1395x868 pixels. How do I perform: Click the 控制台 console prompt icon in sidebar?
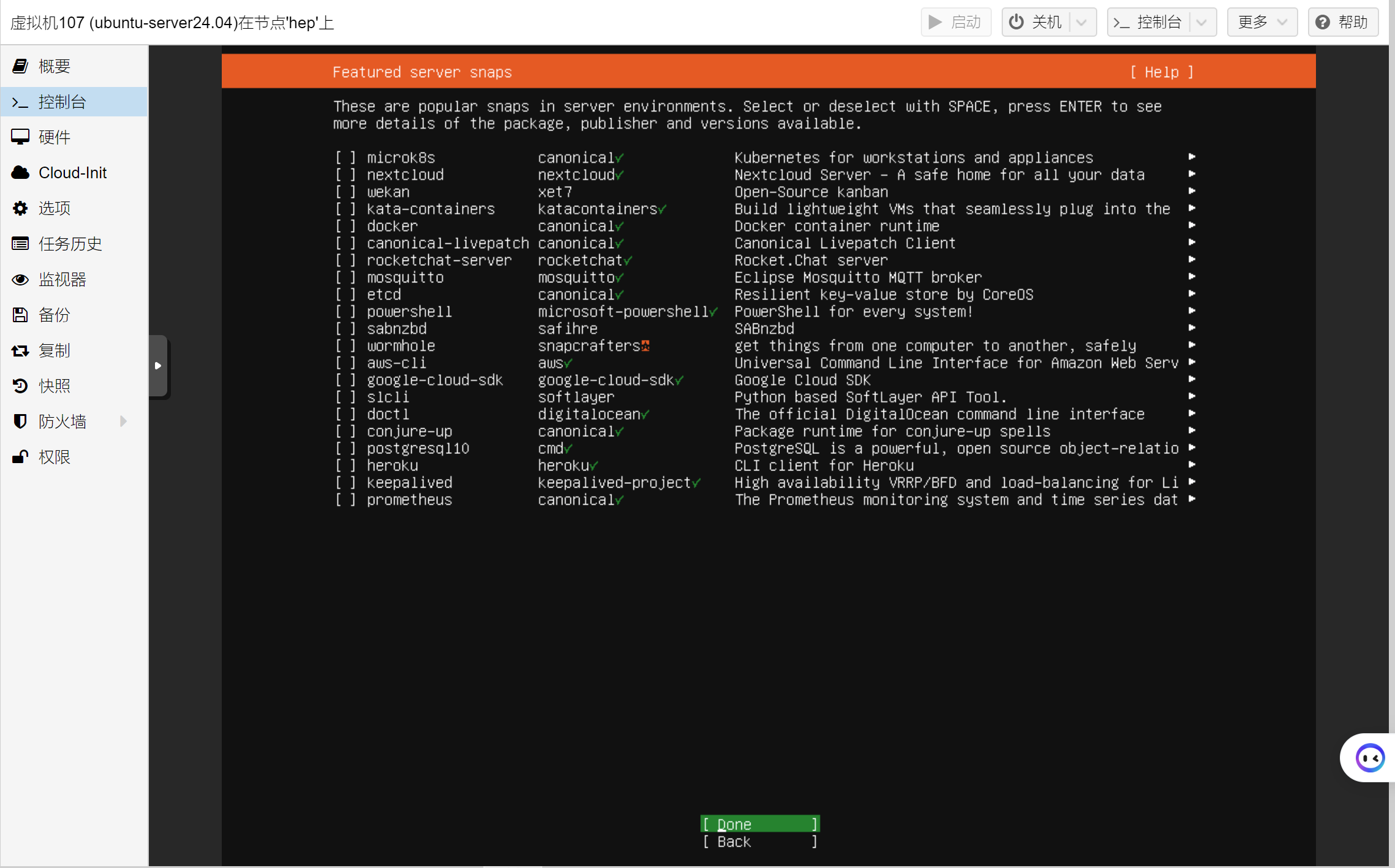(20, 102)
